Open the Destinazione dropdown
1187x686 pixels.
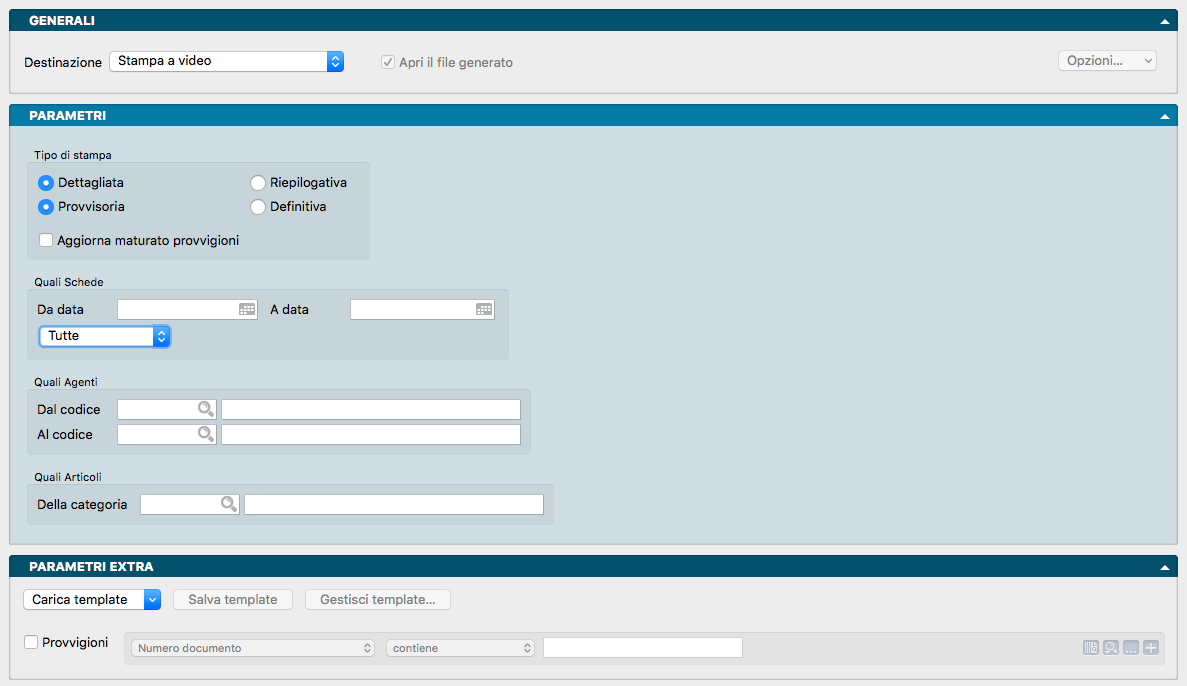pos(226,62)
